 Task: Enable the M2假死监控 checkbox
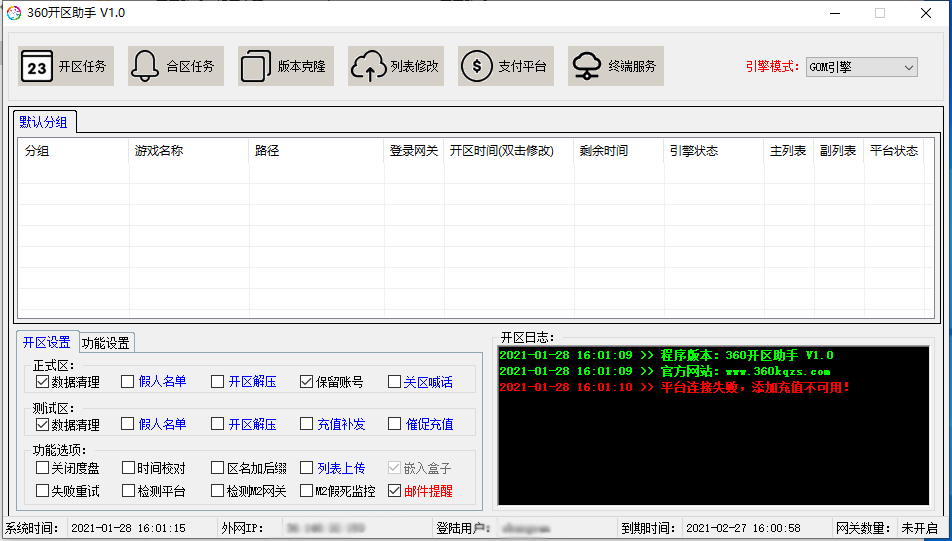(x=307, y=490)
